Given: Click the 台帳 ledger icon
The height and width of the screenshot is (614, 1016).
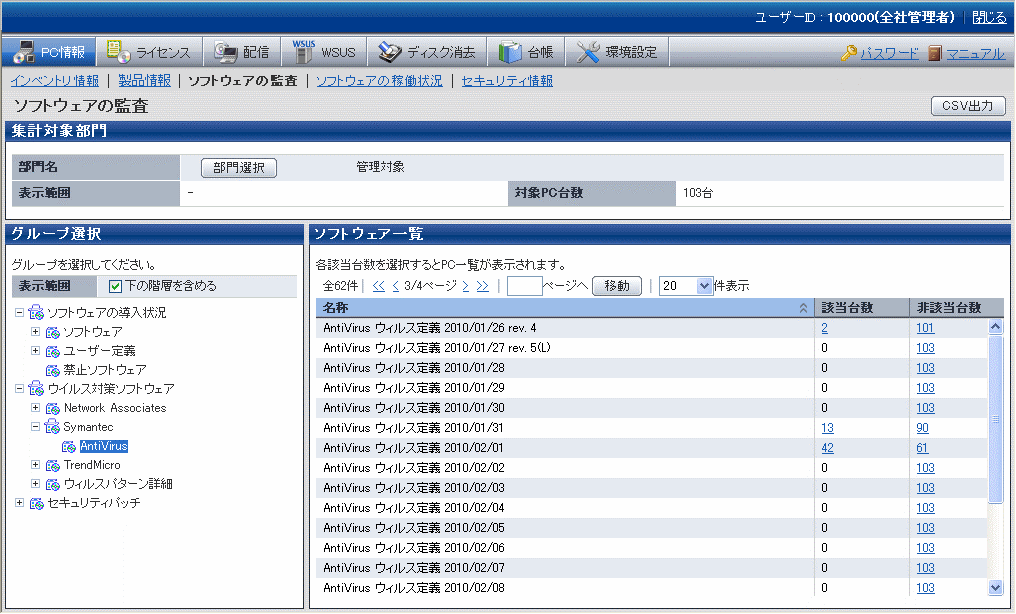Looking at the screenshot, I should (x=510, y=52).
